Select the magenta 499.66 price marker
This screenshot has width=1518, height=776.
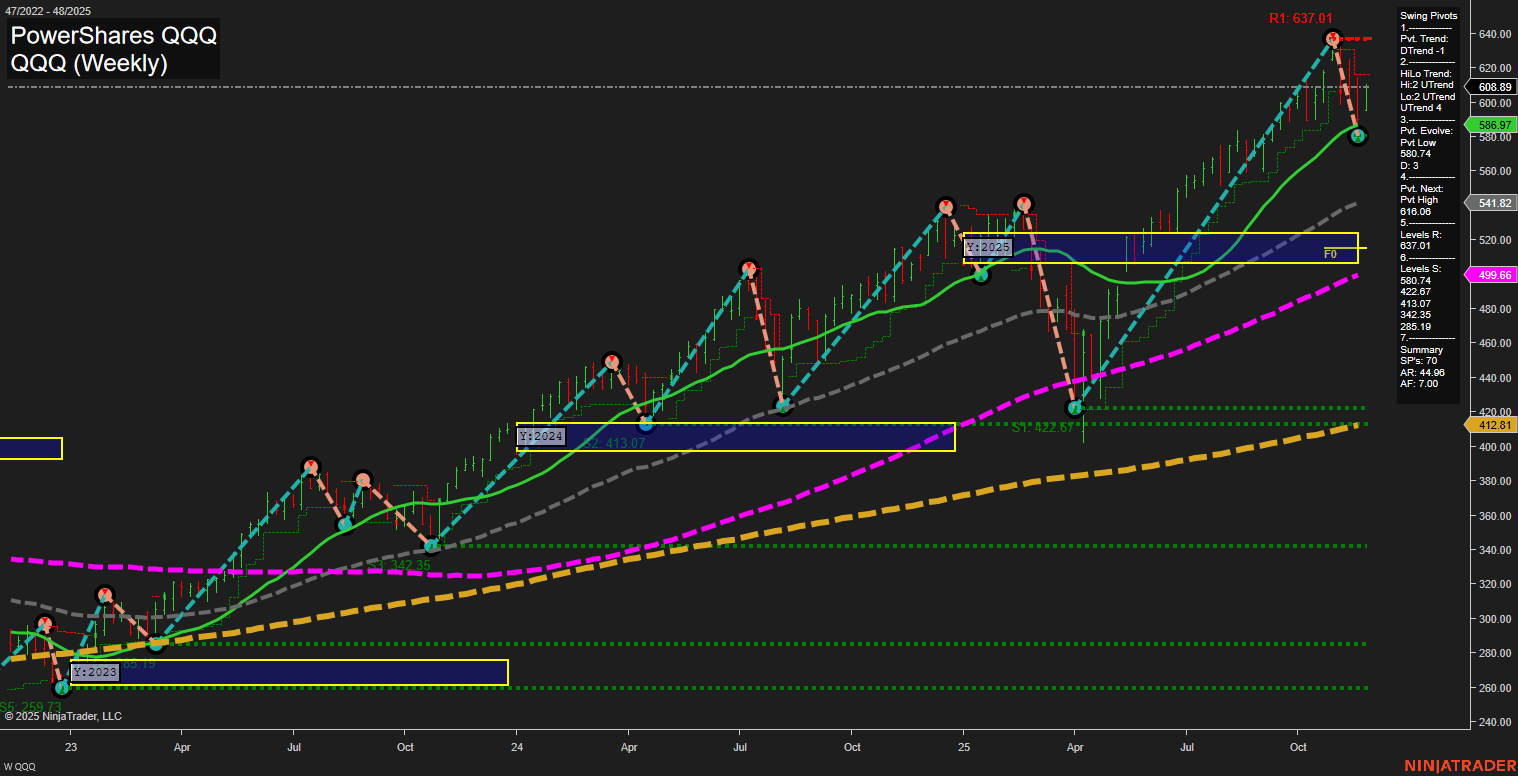[x=1491, y=275]
